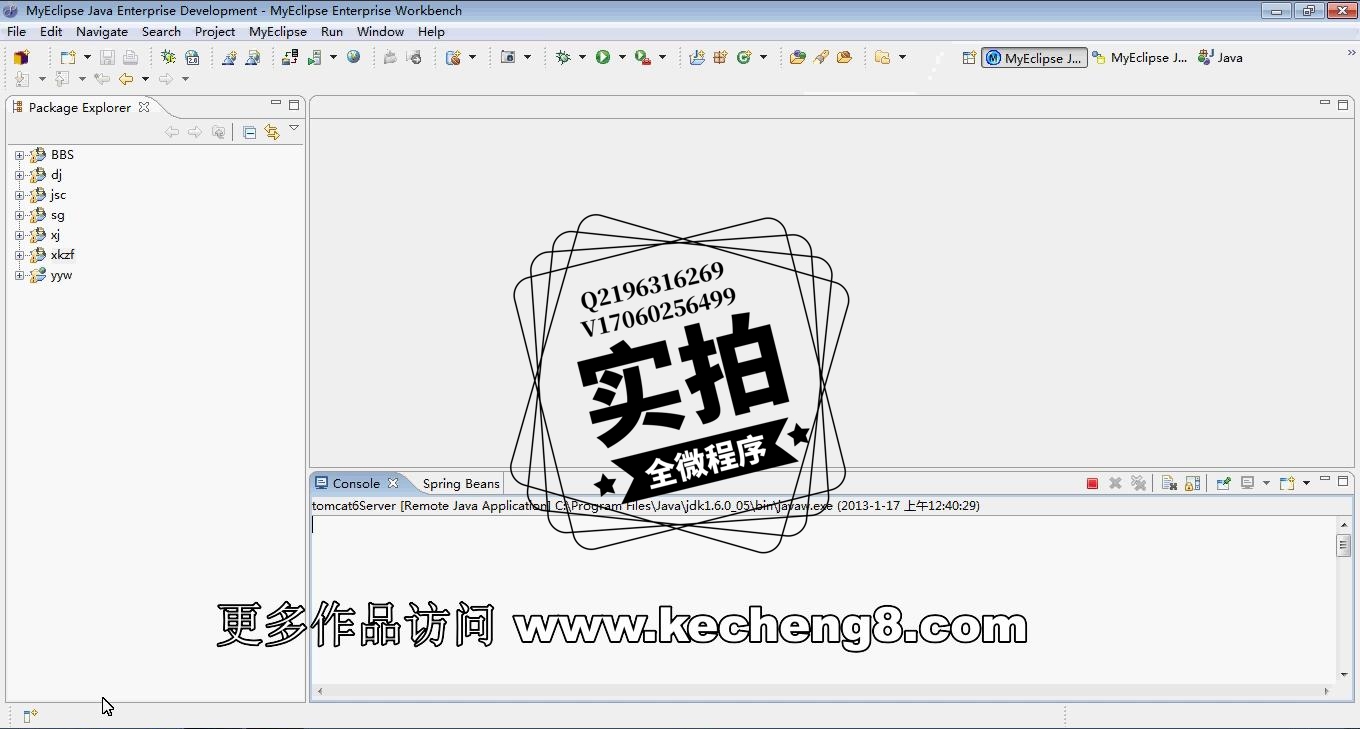Expand the sg project
Viewport: 1360px width, 729px height.
tap(19, 215)
